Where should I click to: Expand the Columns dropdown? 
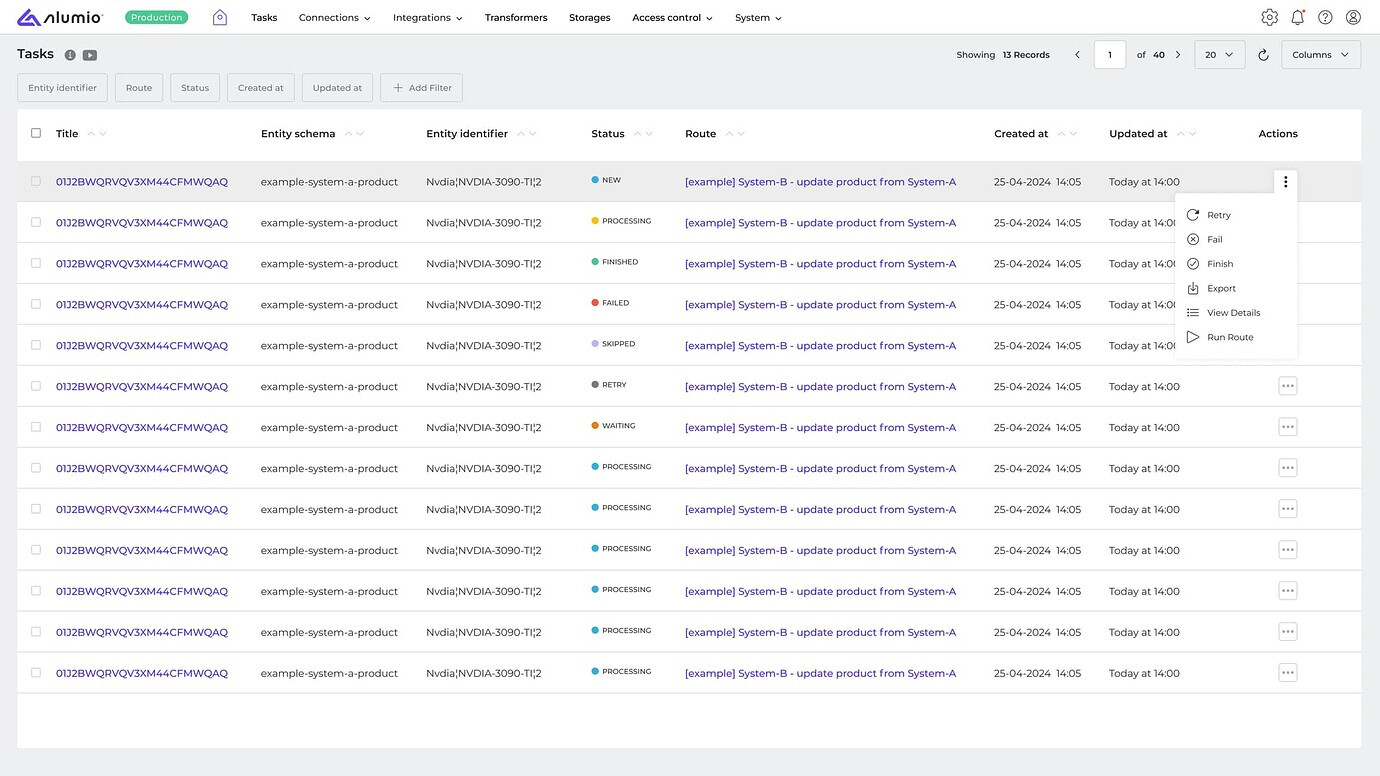(x=1320, y=55)
